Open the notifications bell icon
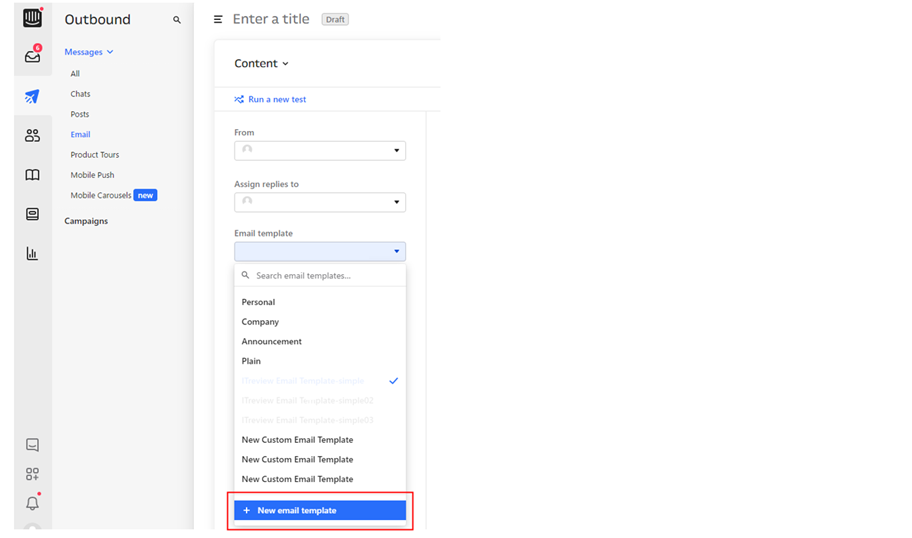Screen dimensions: 912x538 tap(32, 504)
